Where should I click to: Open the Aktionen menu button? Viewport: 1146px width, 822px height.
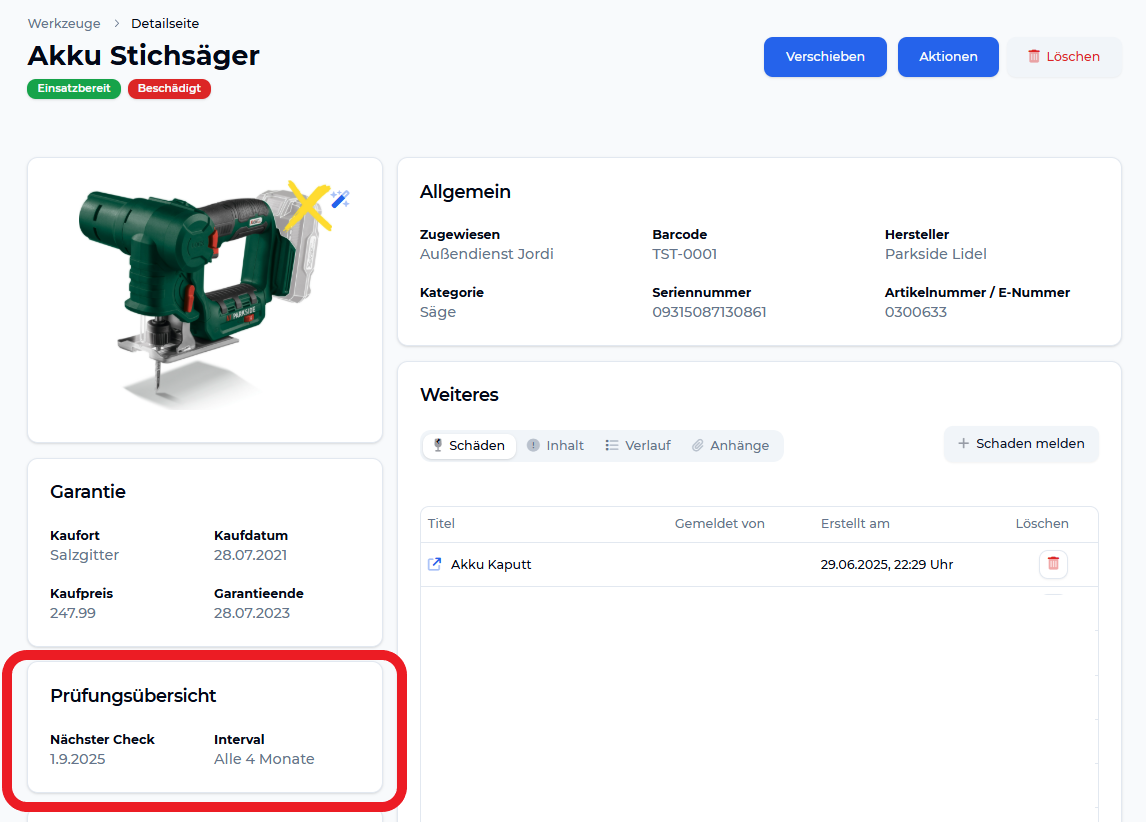click(948, 57)
